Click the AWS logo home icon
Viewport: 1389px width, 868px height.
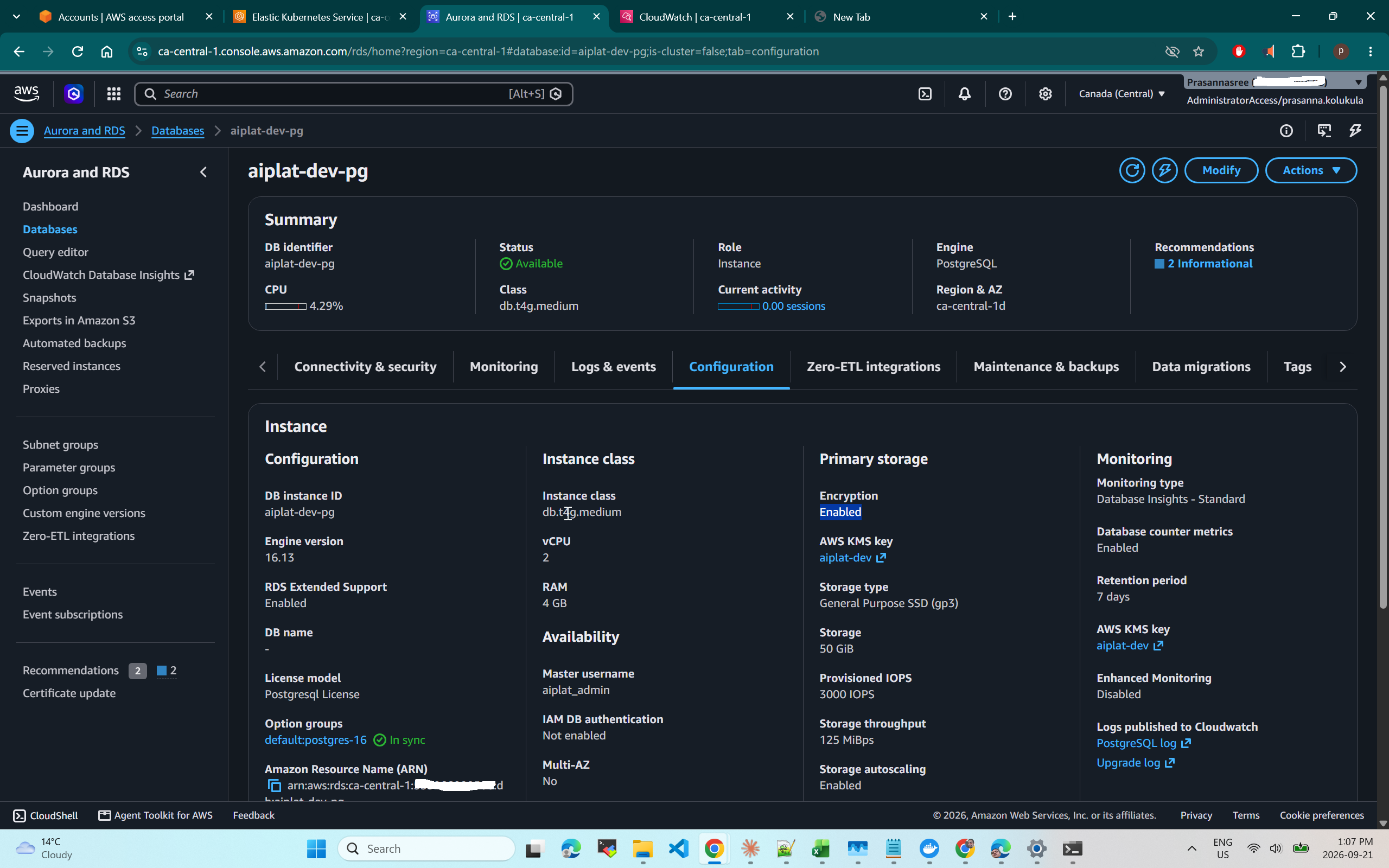click(x=27, y=93)
